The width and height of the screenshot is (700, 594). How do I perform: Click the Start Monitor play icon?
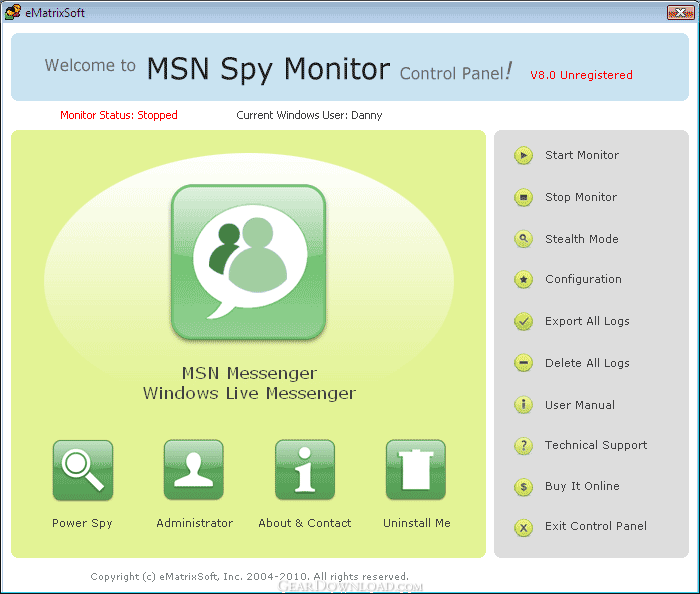coord(523,155)
